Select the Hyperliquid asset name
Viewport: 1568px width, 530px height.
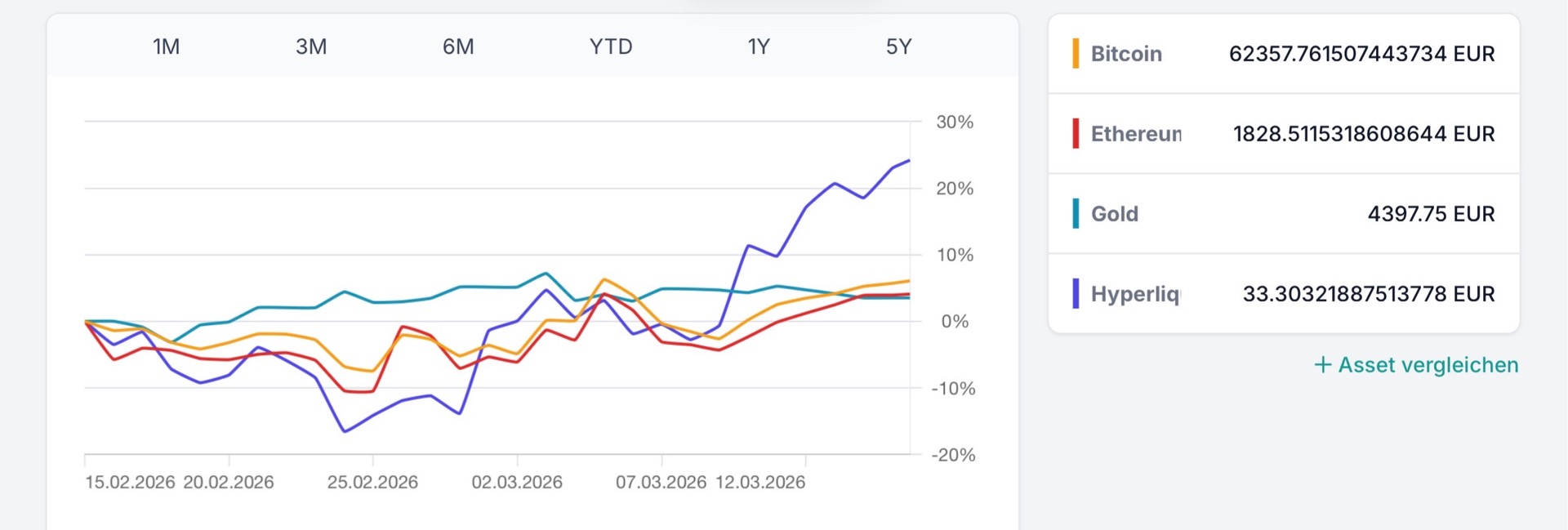(x=1135, y=294)
